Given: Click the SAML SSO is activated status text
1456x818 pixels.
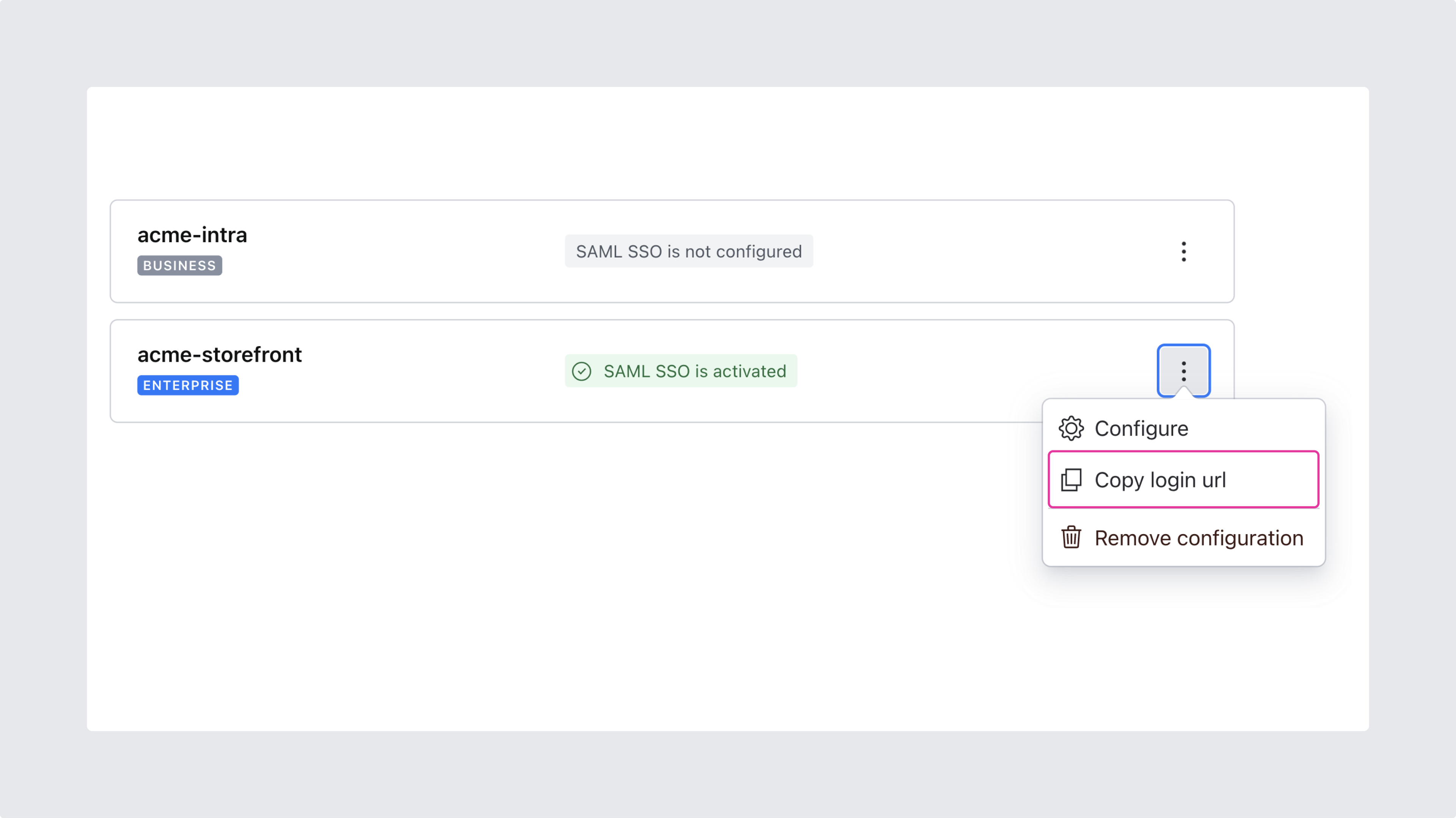Looking at the screenshot, I should coord(695,371).
